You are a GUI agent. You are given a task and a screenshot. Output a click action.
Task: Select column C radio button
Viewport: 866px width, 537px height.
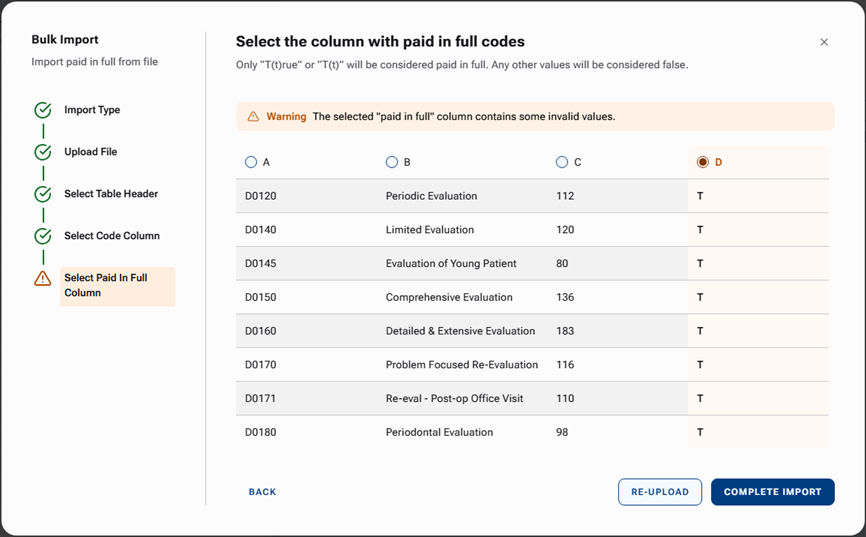pos(562,162)
